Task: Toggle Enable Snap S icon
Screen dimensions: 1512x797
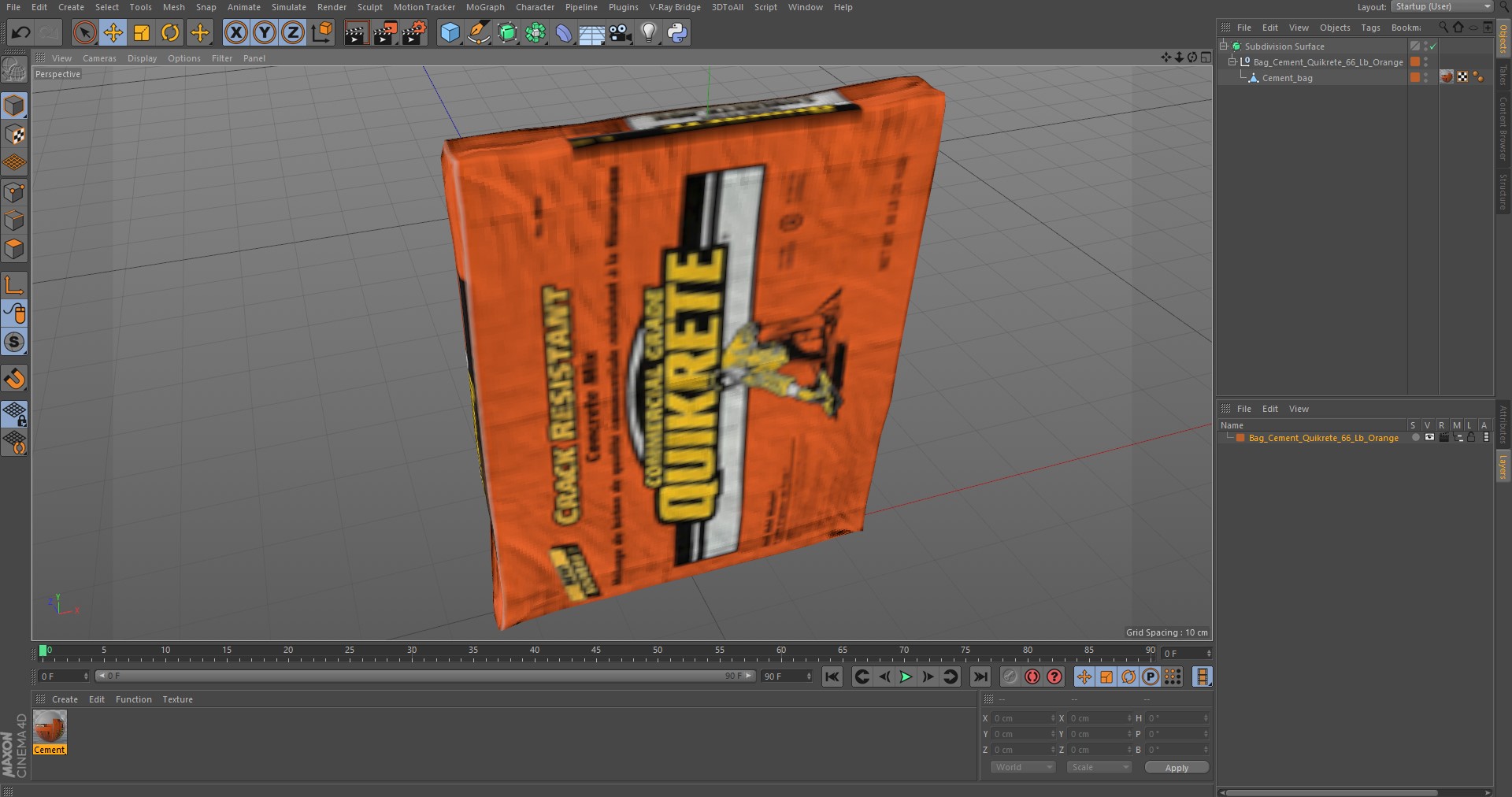Action: [x=14, y=342]
